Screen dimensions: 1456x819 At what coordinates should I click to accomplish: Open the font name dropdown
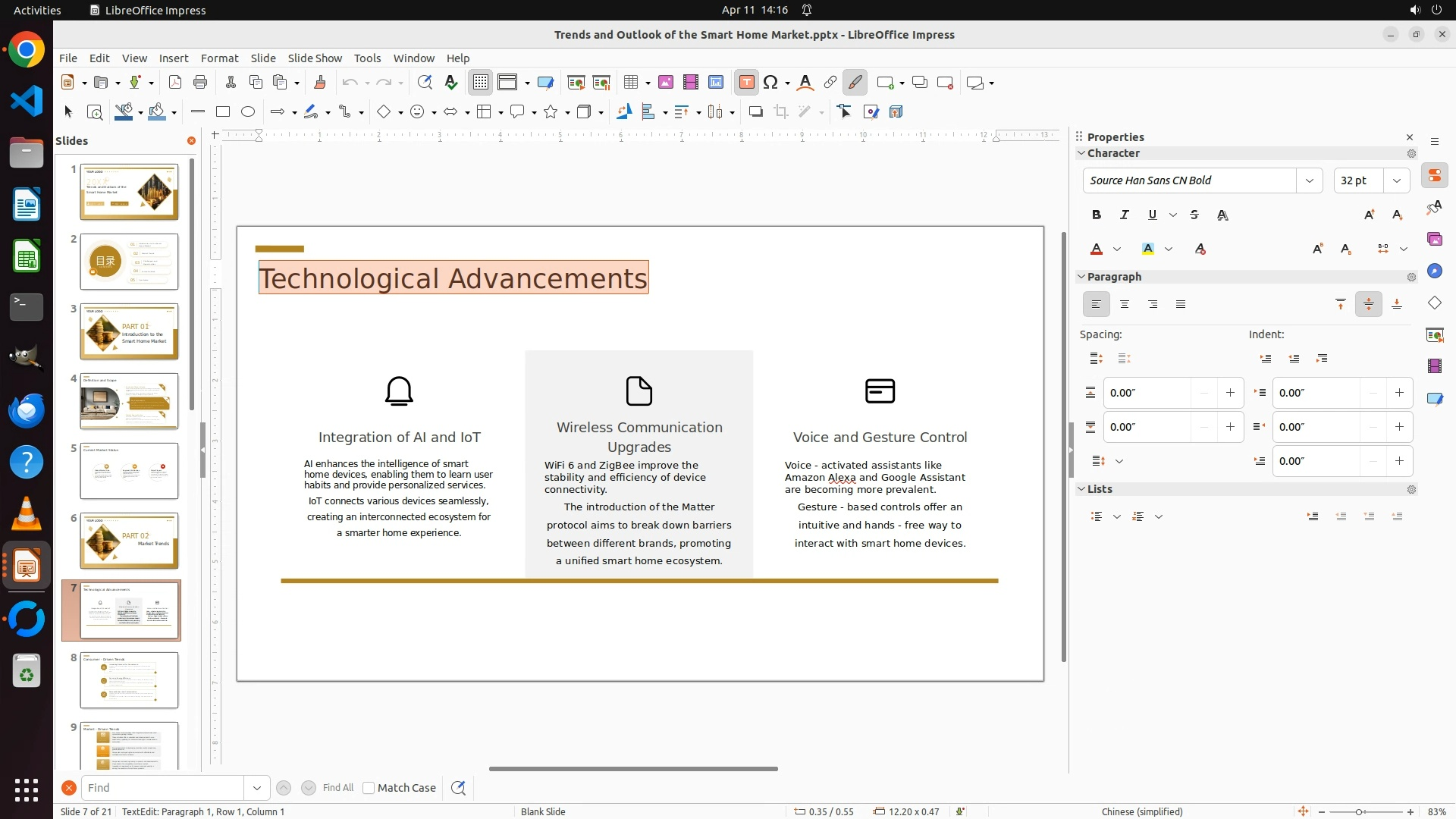(x=1309, y=180)
